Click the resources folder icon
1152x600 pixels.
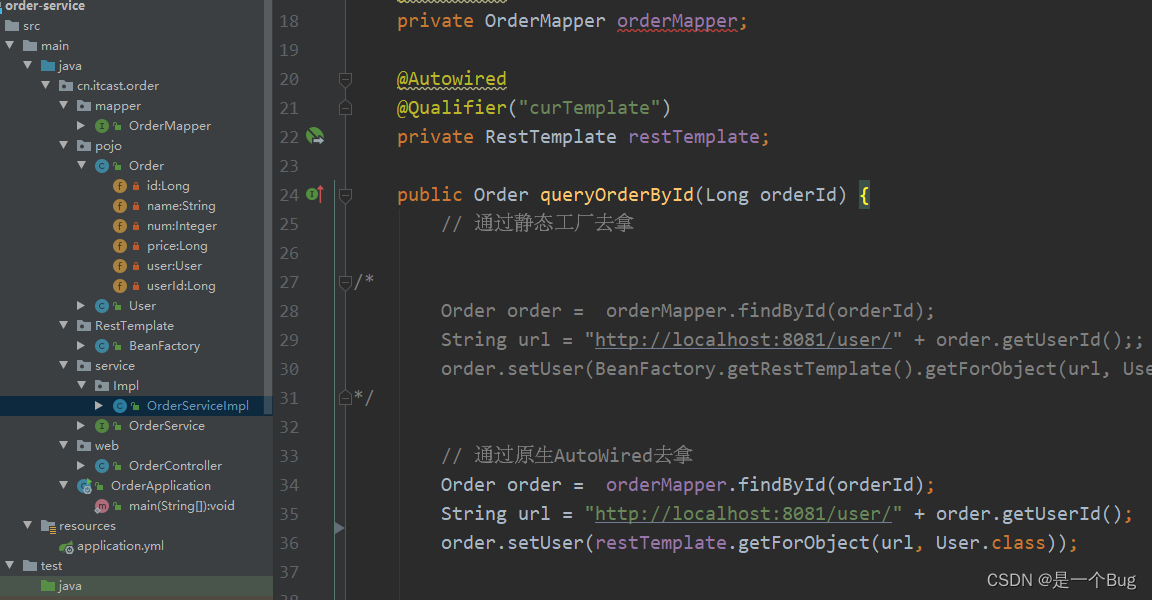[48, 526]
